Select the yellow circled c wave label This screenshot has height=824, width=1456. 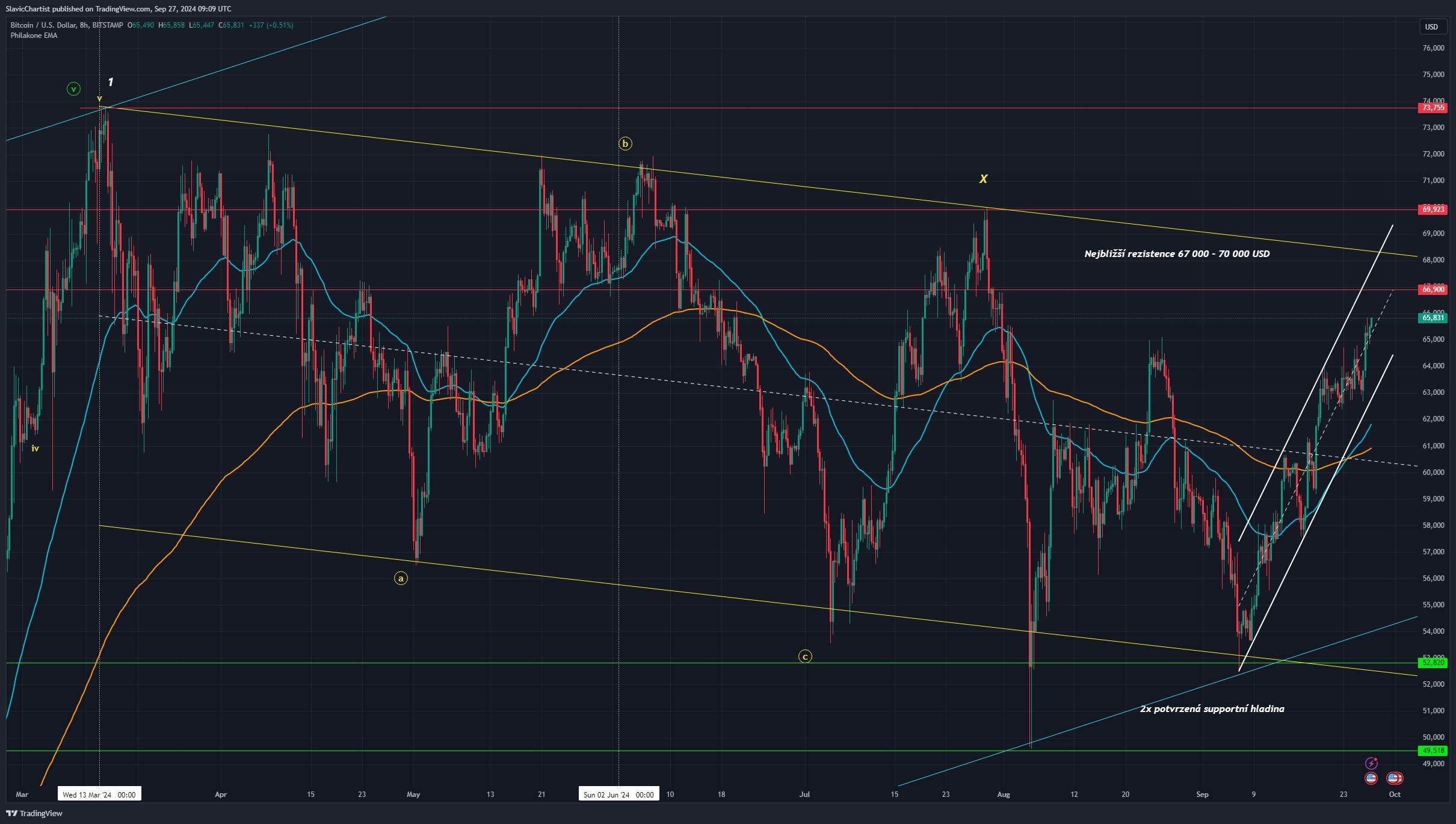click(805, 656)
